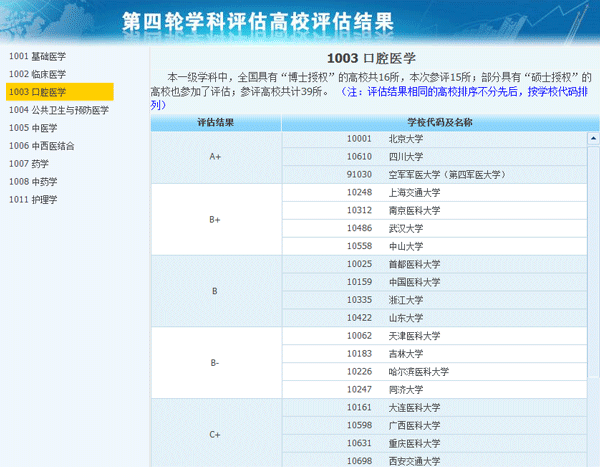Click the 评估结果 column header
The height and width of the screenshot is (468, 600).
pos(216,122)
